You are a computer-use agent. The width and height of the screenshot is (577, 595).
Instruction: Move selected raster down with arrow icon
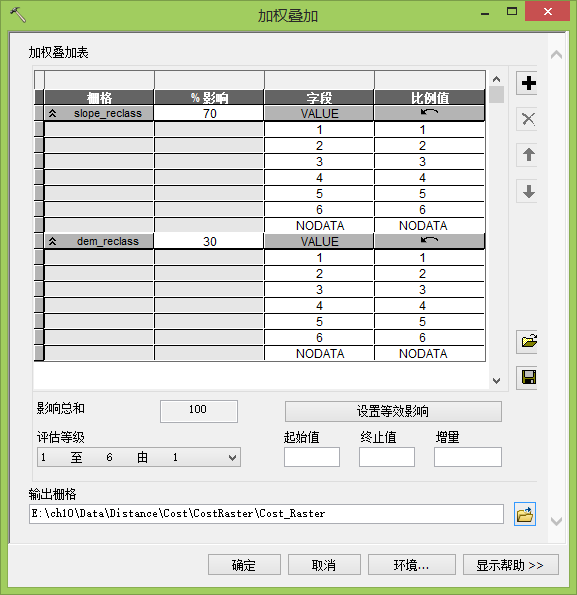(528, 191)
